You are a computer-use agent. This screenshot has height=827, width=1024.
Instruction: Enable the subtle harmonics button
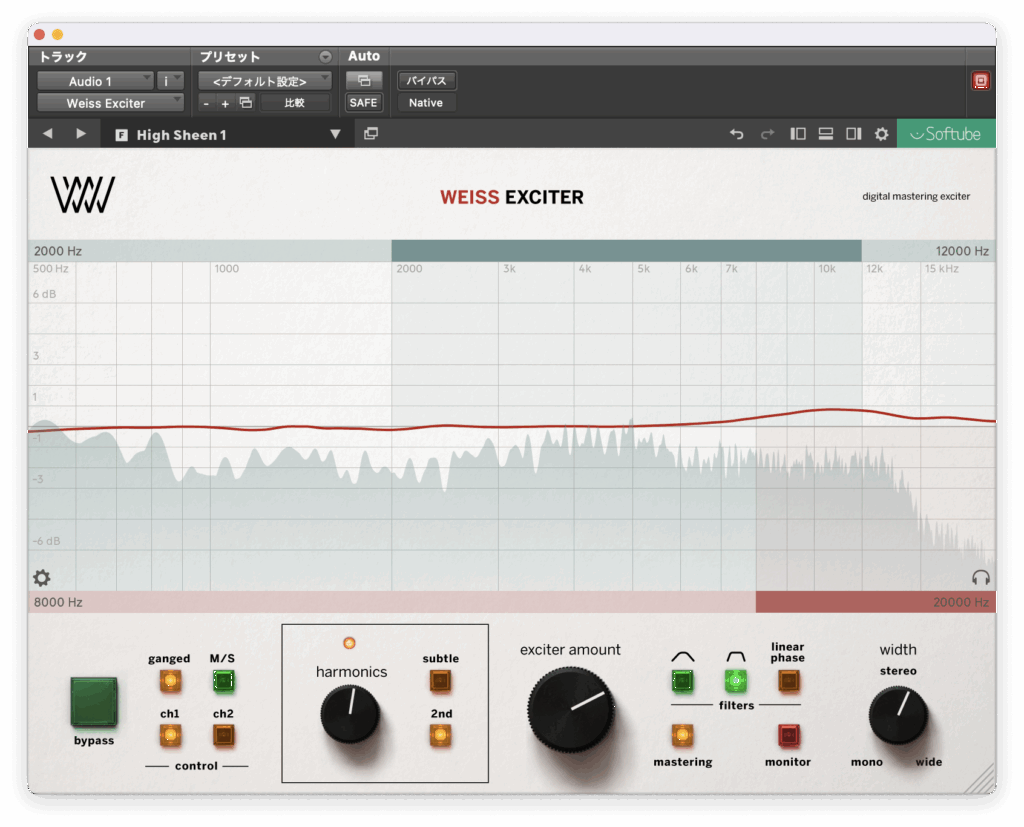click(x=441, y=681)
